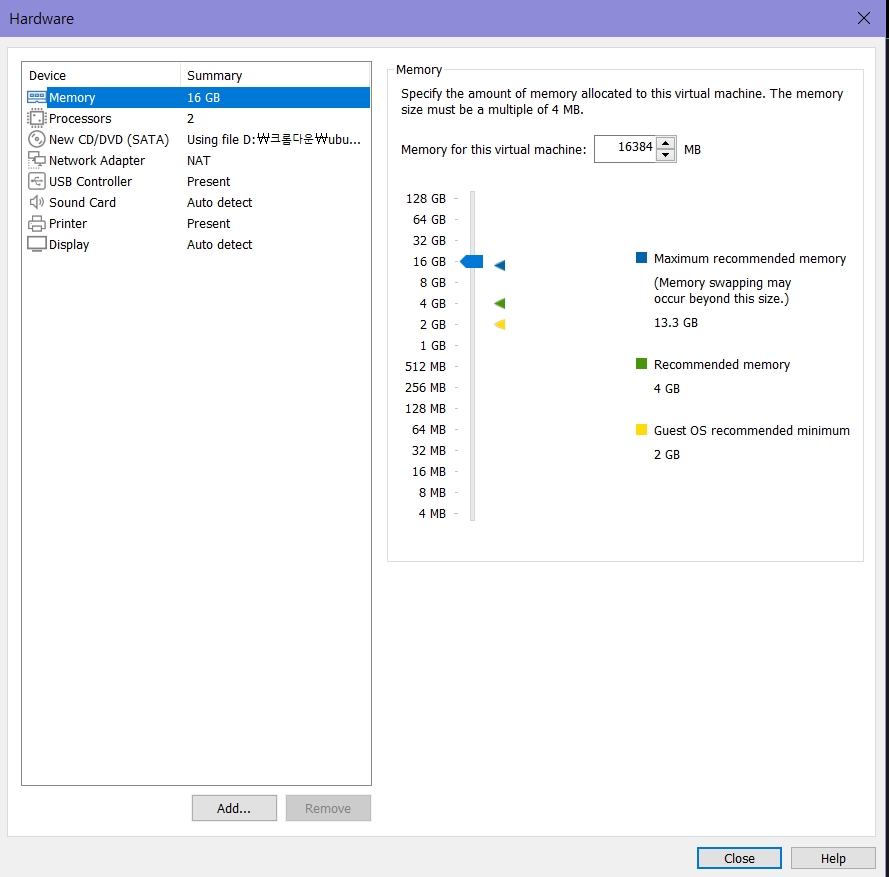Click the Processors chip icon
Screen dimensions: 889x877
click(x=37, y=118)
